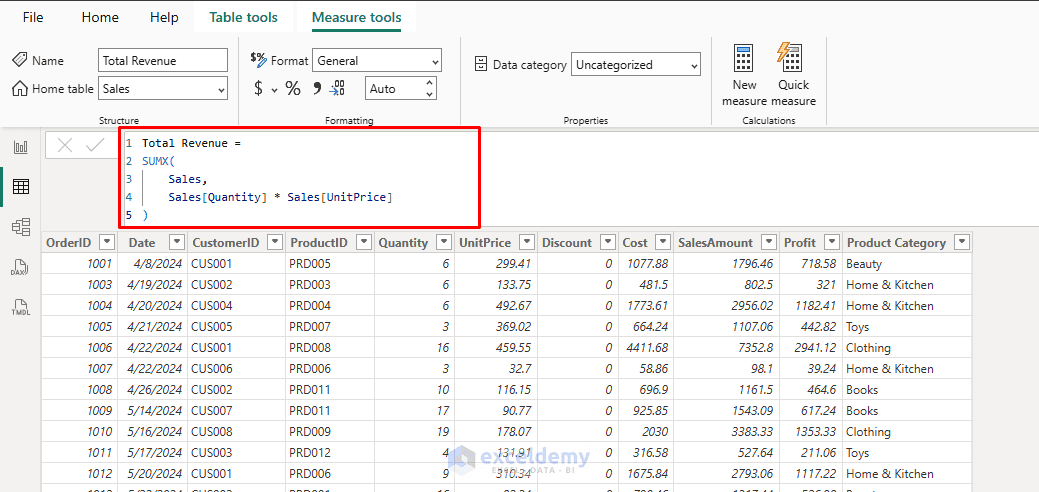Open Data category dropdown Uncategorized
The height and width of the screenshot is (492, 1039).
point(635,64)
